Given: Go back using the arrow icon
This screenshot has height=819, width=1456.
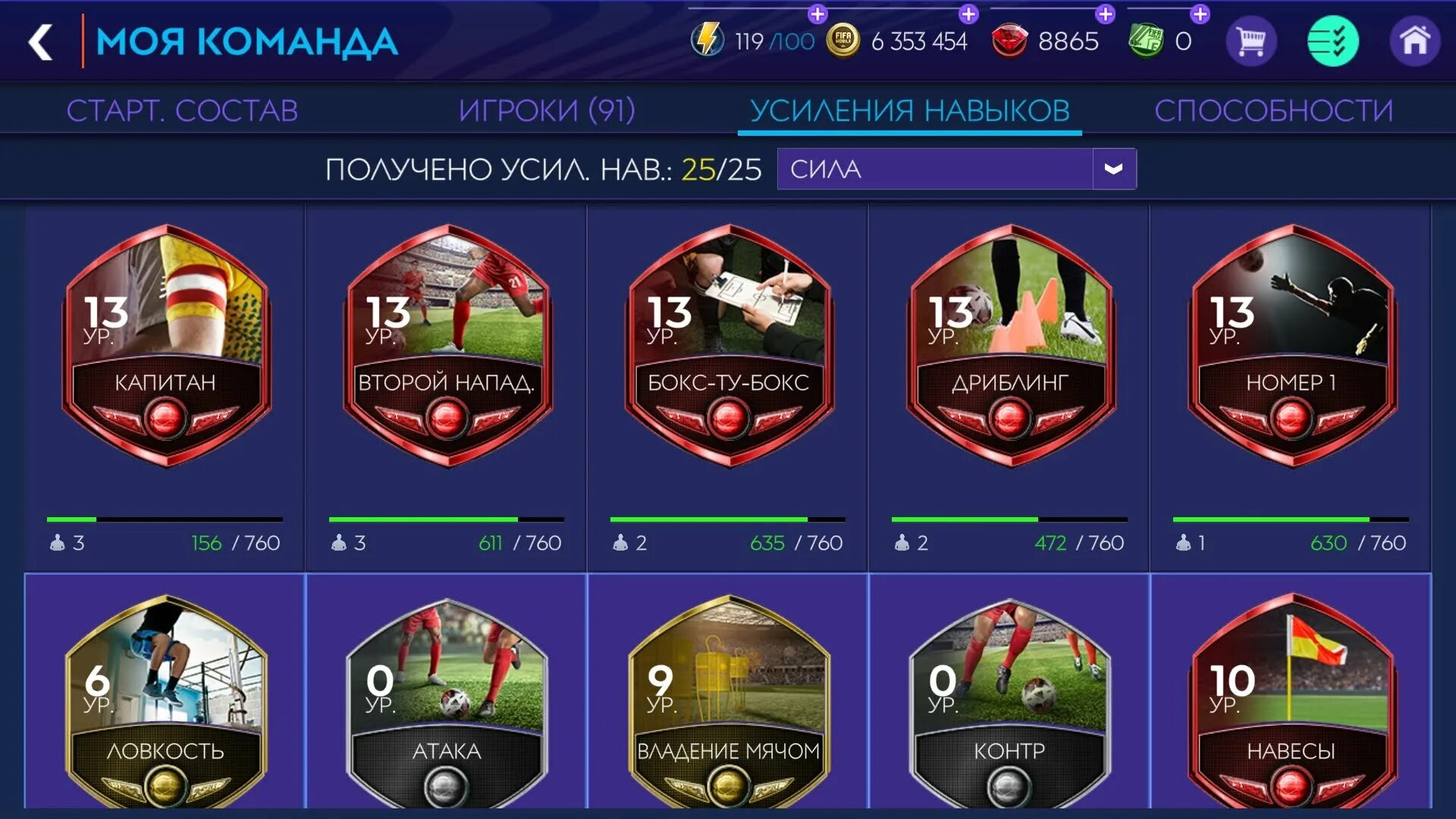Looking at the screenshot, I should tap(40, 42).
